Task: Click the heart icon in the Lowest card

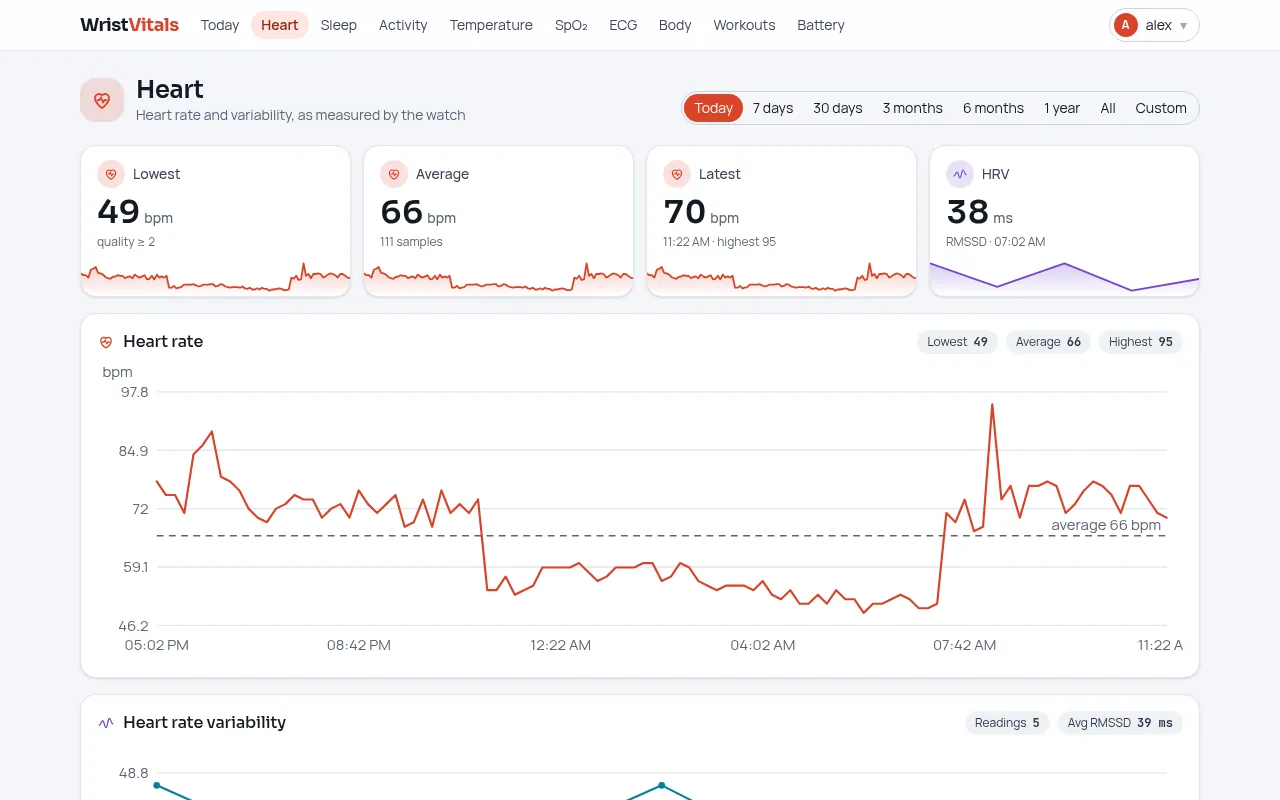Action: click(x=110, y=174)
